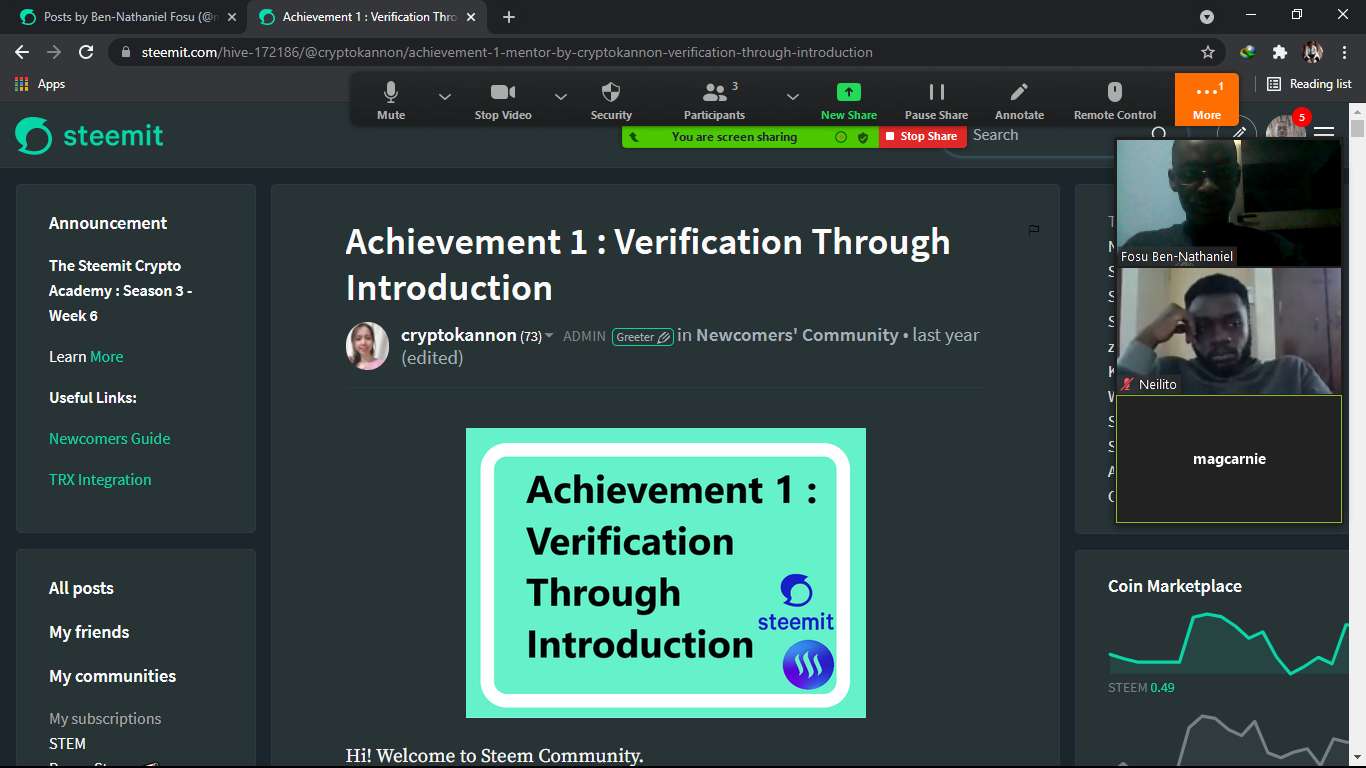Viewport: 1366px width, 768px height.
Task: Open the tab search dropdown arrow
Action: pos(1207,17)
